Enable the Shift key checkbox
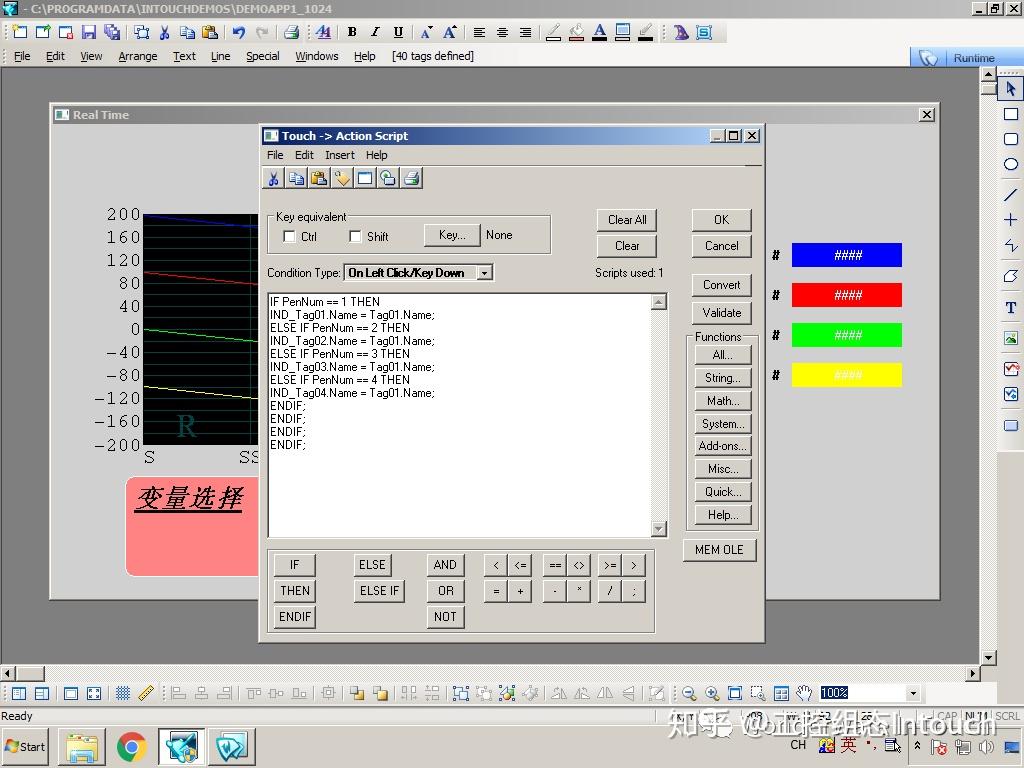Image resolution: width=1024 pixels, height=768 pixels. [x=355, y=237]
